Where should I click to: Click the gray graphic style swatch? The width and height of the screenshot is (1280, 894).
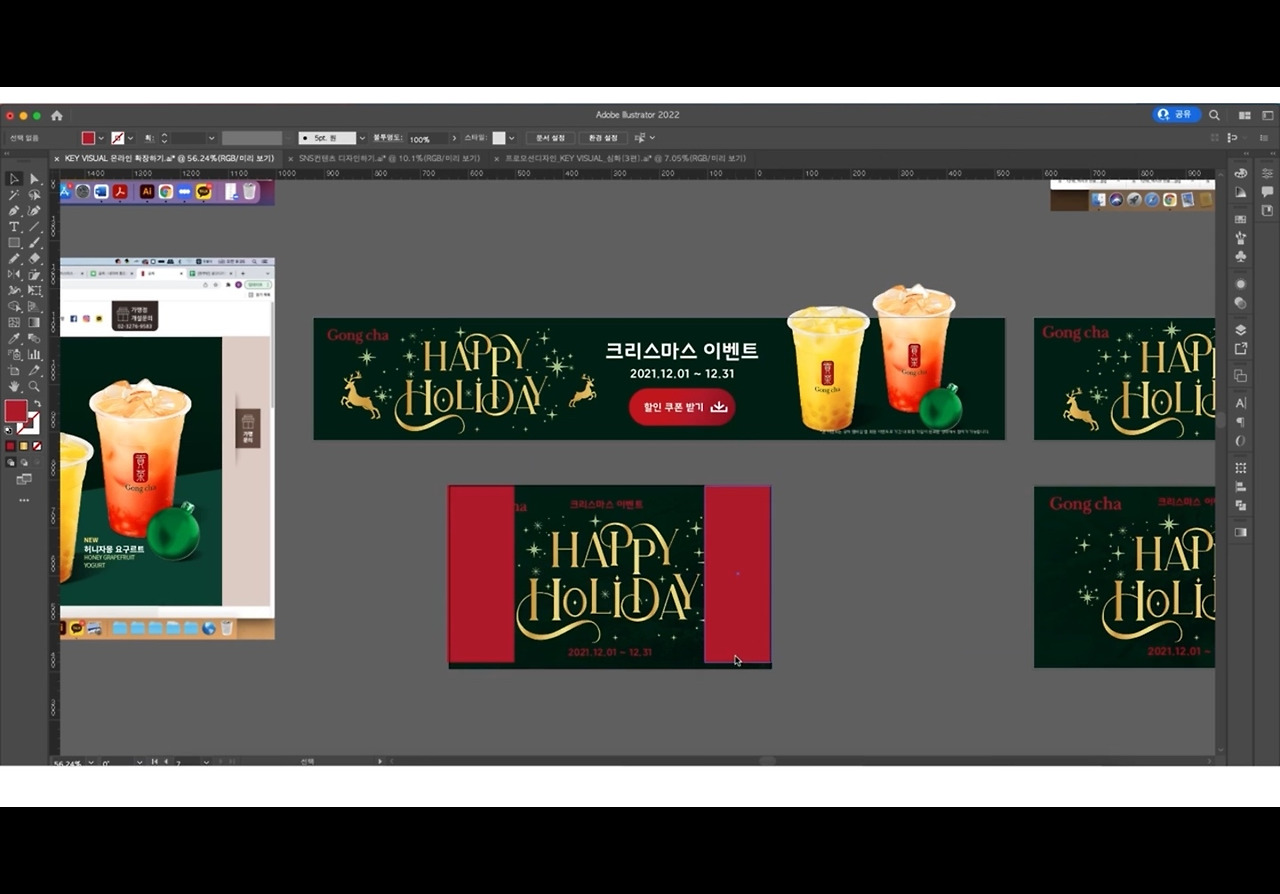pos(499,138)
